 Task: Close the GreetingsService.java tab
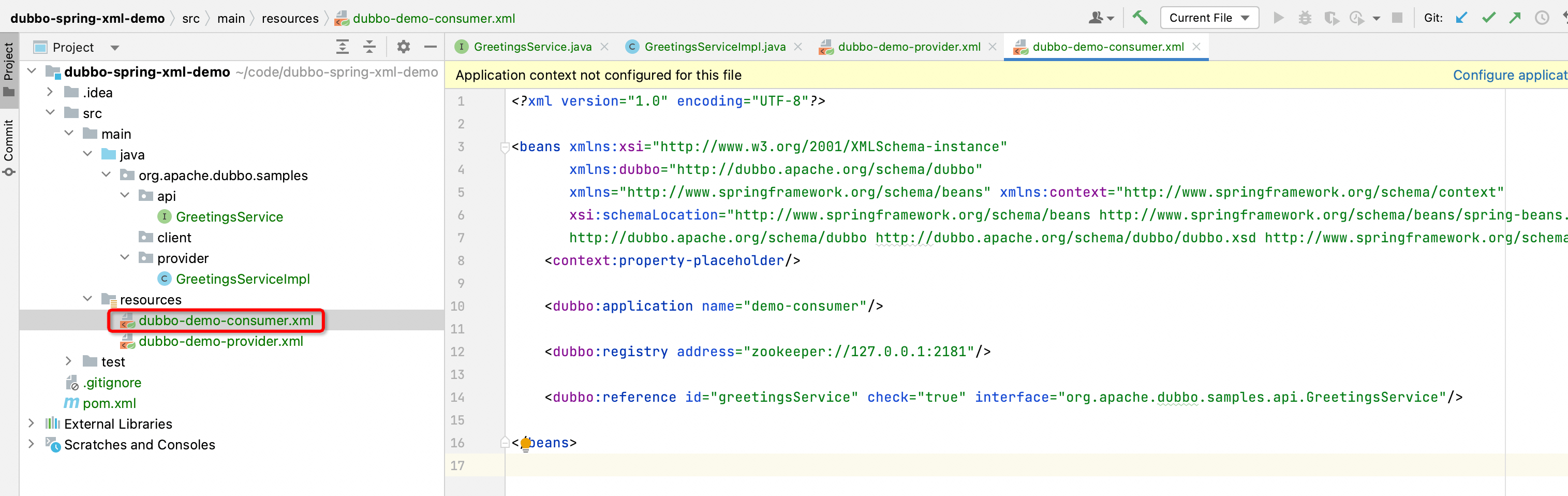click(604, 47)
